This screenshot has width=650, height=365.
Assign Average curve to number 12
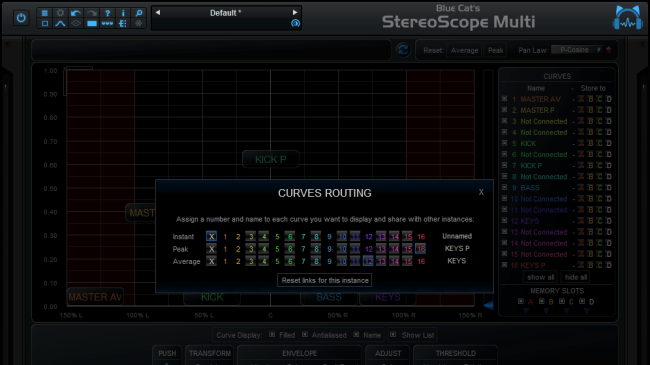tap(368, 261)
